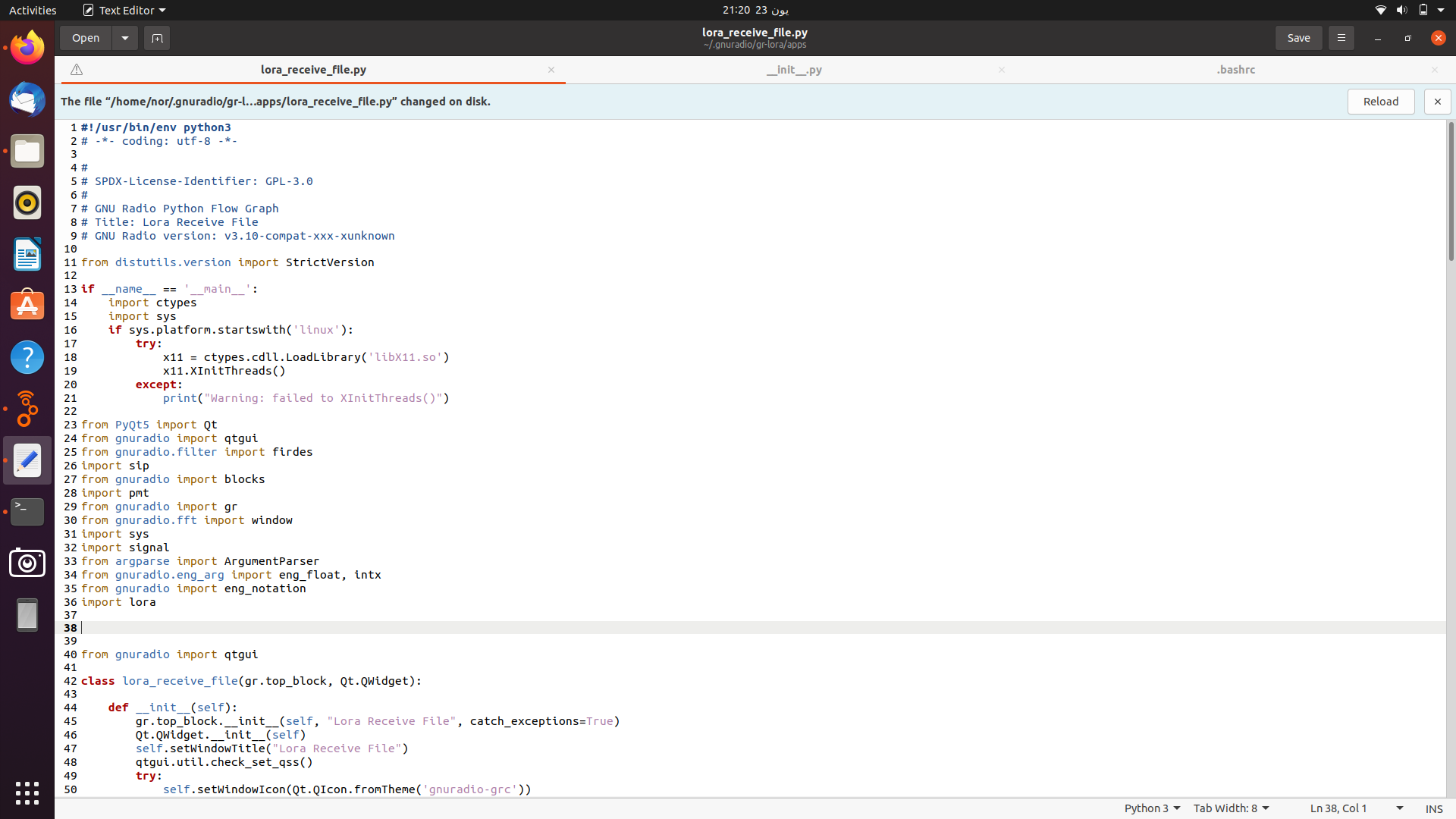Expand the Open button dropdown arrow
The height and width of the screenshot is (819, 1456).
pyautogui.click(x=124, y=37)
